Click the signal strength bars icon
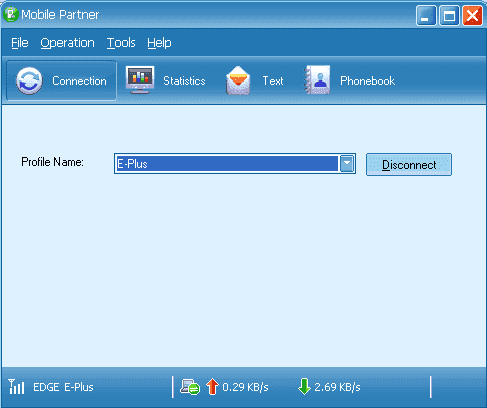Screen dimensions: 487x408 point(16,387)
